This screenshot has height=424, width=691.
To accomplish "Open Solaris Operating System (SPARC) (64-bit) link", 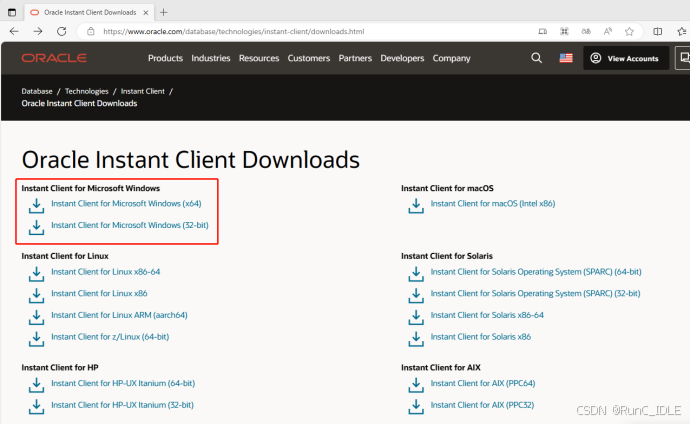I will (536, 272).
